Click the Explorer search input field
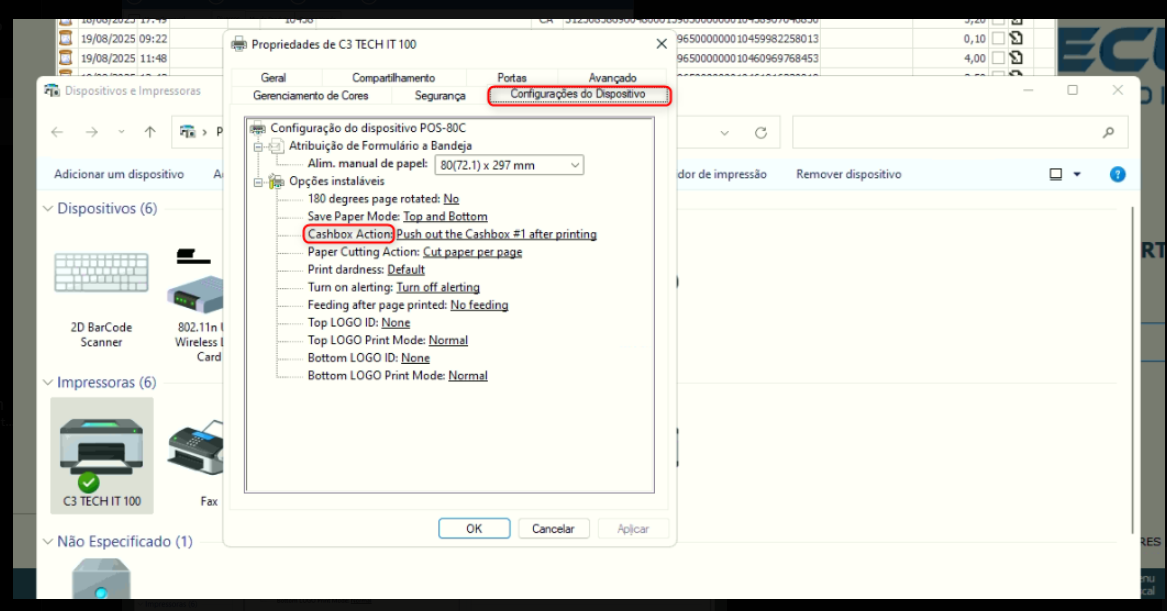The height and width of the screenshot is (611, 1167). coord(945,132)
